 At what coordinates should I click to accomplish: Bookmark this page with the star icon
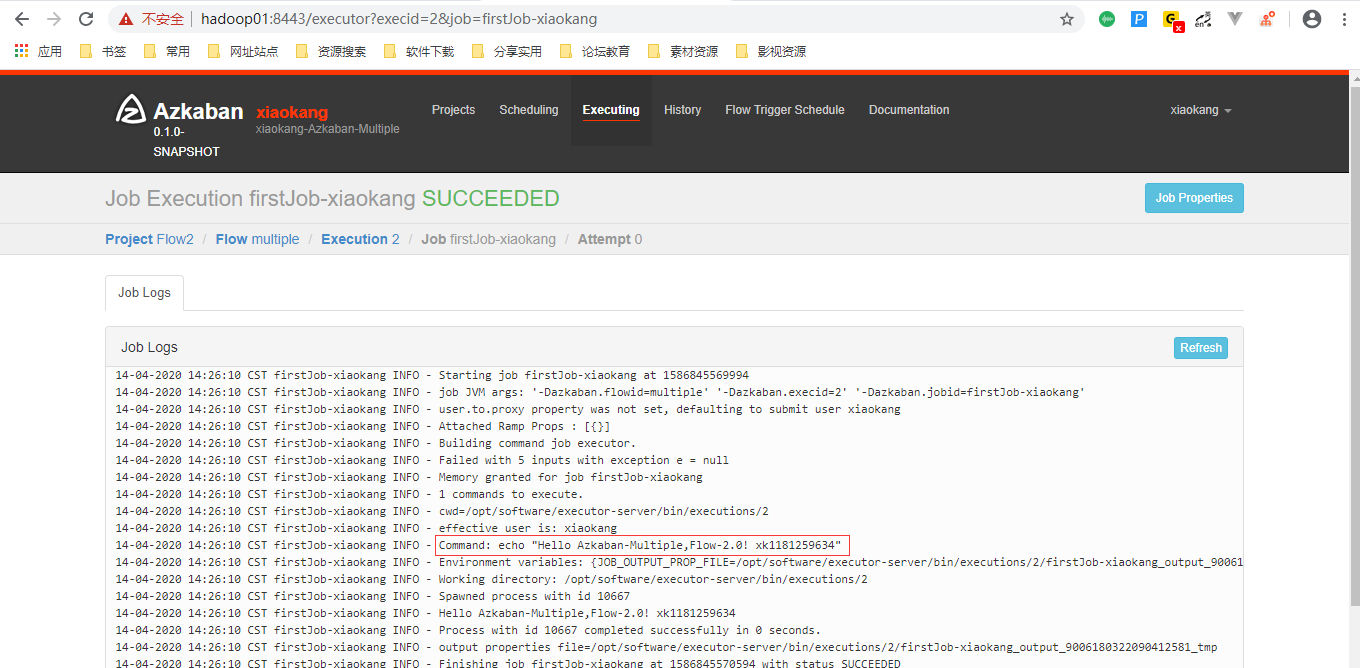(1067, 19)
